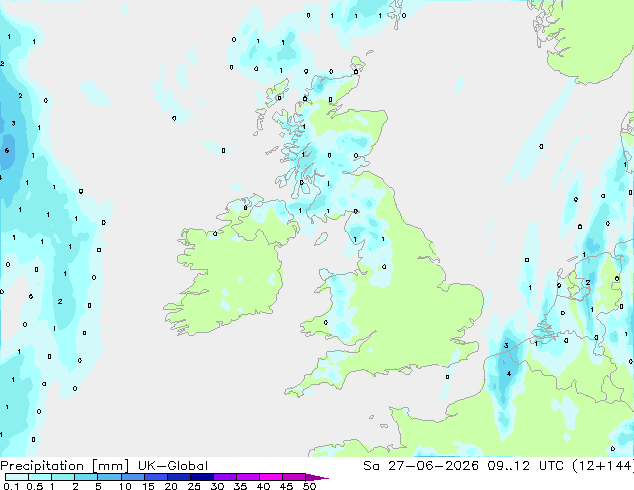Click the 10–15 mm legend color box
This screenshot has height=490, width=634.
[x=132, y=477]
